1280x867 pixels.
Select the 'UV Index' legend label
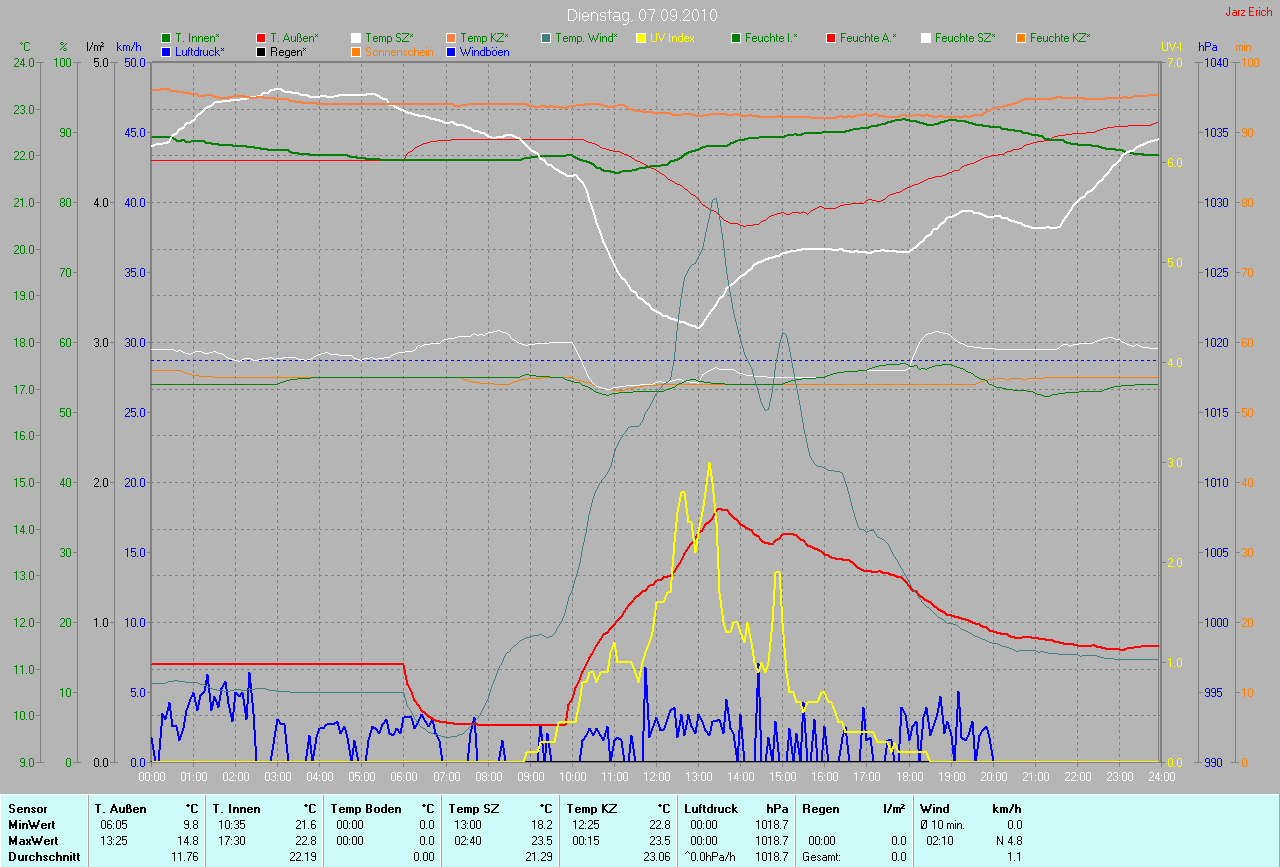point(672,38)
